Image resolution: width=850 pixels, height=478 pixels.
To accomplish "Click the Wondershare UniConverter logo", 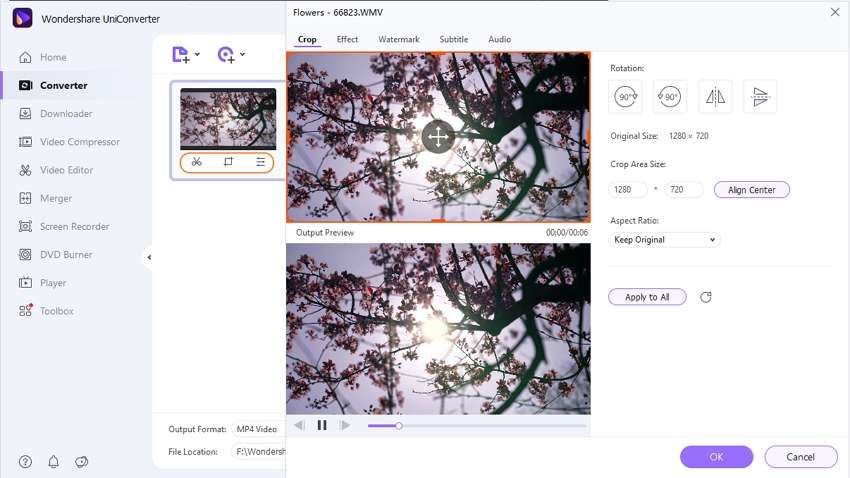I will (x=22, y=18).
